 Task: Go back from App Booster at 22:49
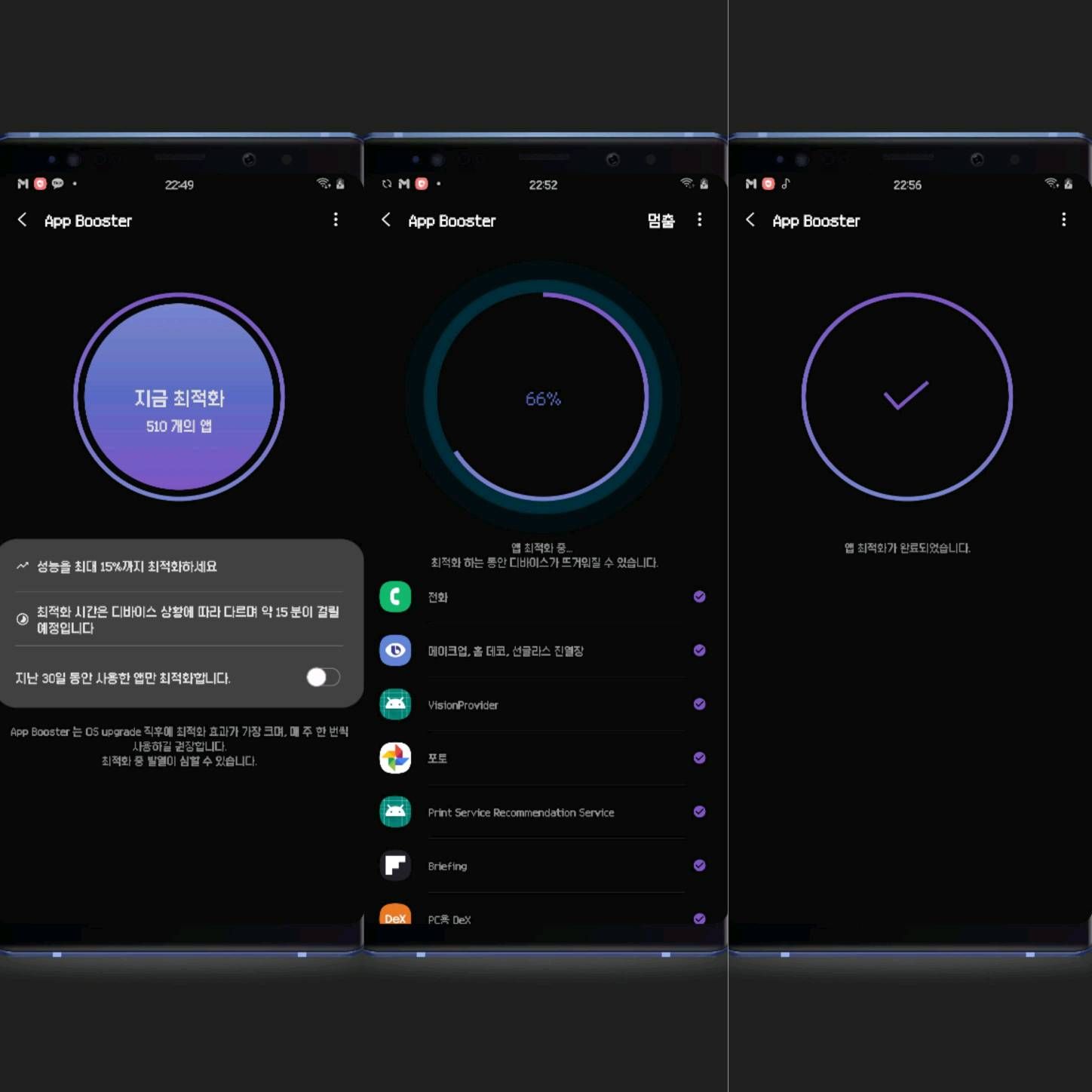tap(23, 219)
